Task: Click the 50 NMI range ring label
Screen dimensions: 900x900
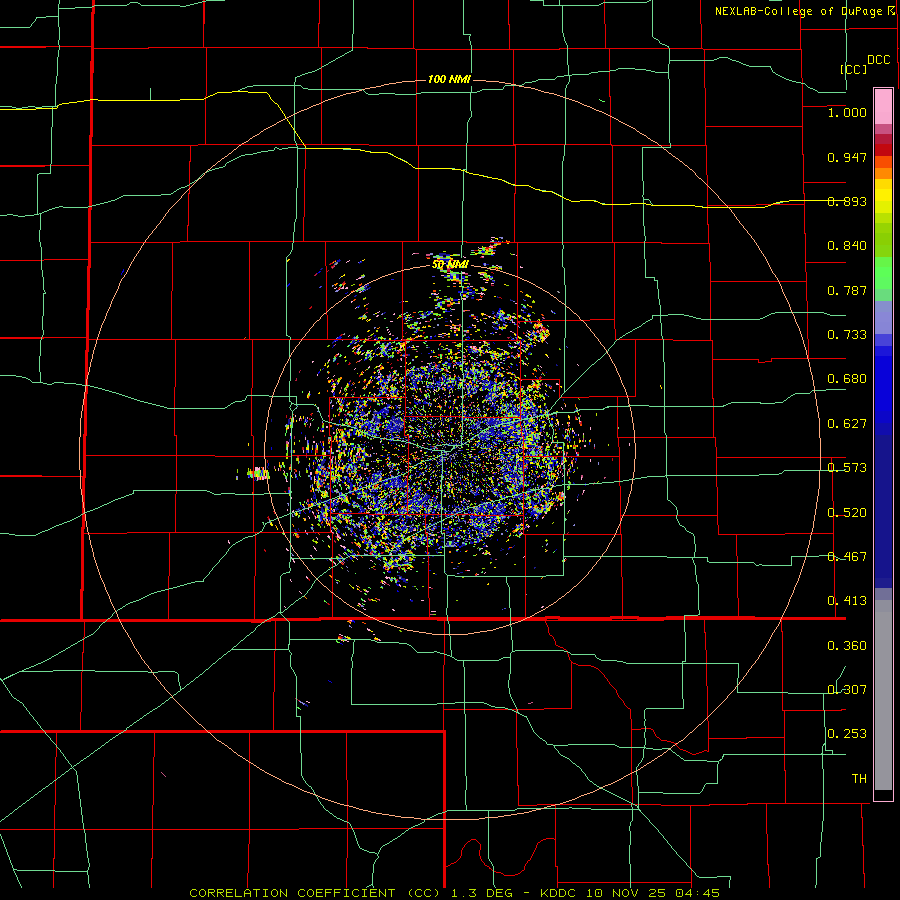Action: tap(451, 264)
